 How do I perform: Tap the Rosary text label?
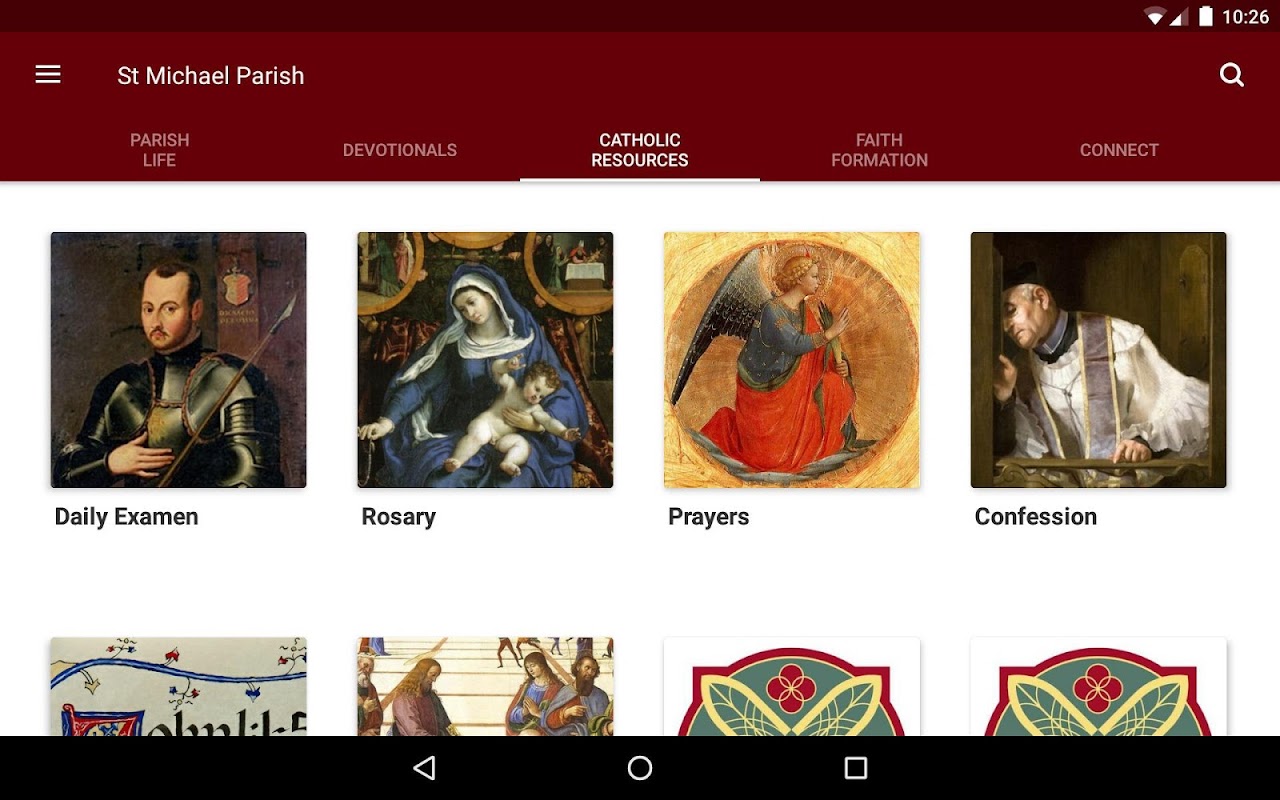coord(399,517)
